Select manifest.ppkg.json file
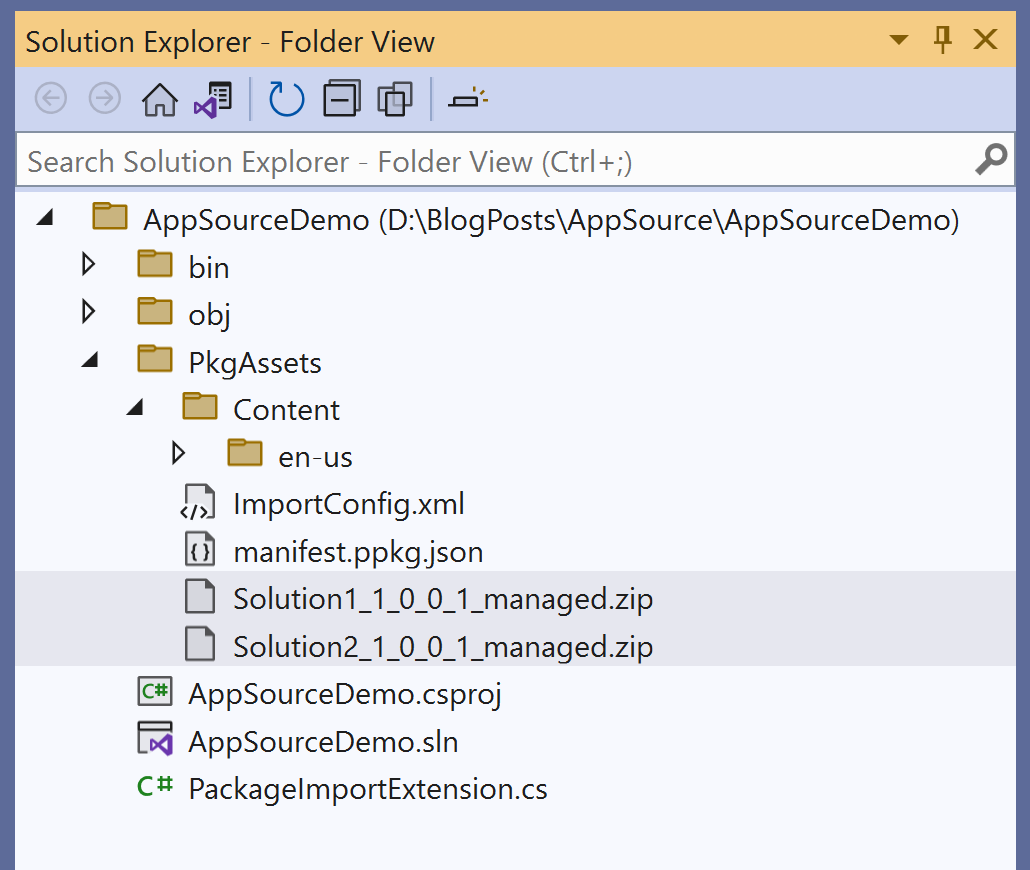The height and width of the screenshot is (870, 1030). click(x=357, y=551)
